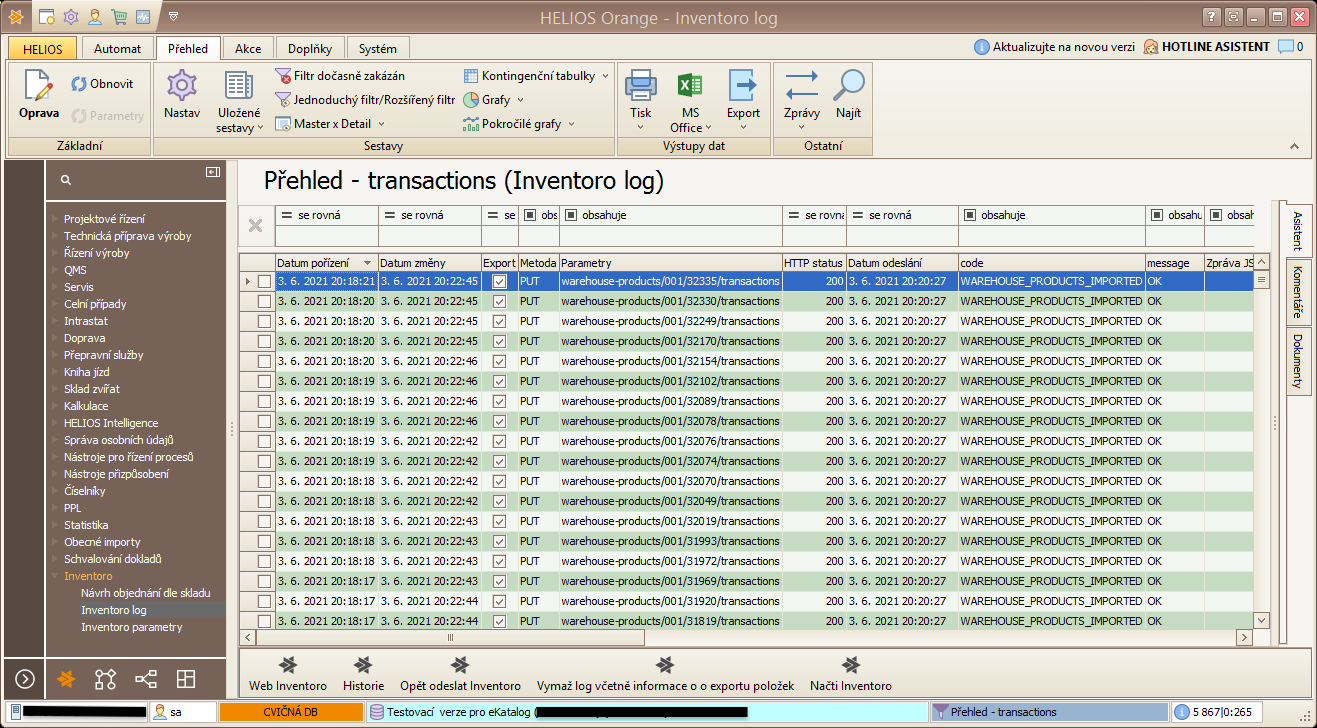
Task: Click Web Inventoro action icon
Action: (x=288, y=665)
